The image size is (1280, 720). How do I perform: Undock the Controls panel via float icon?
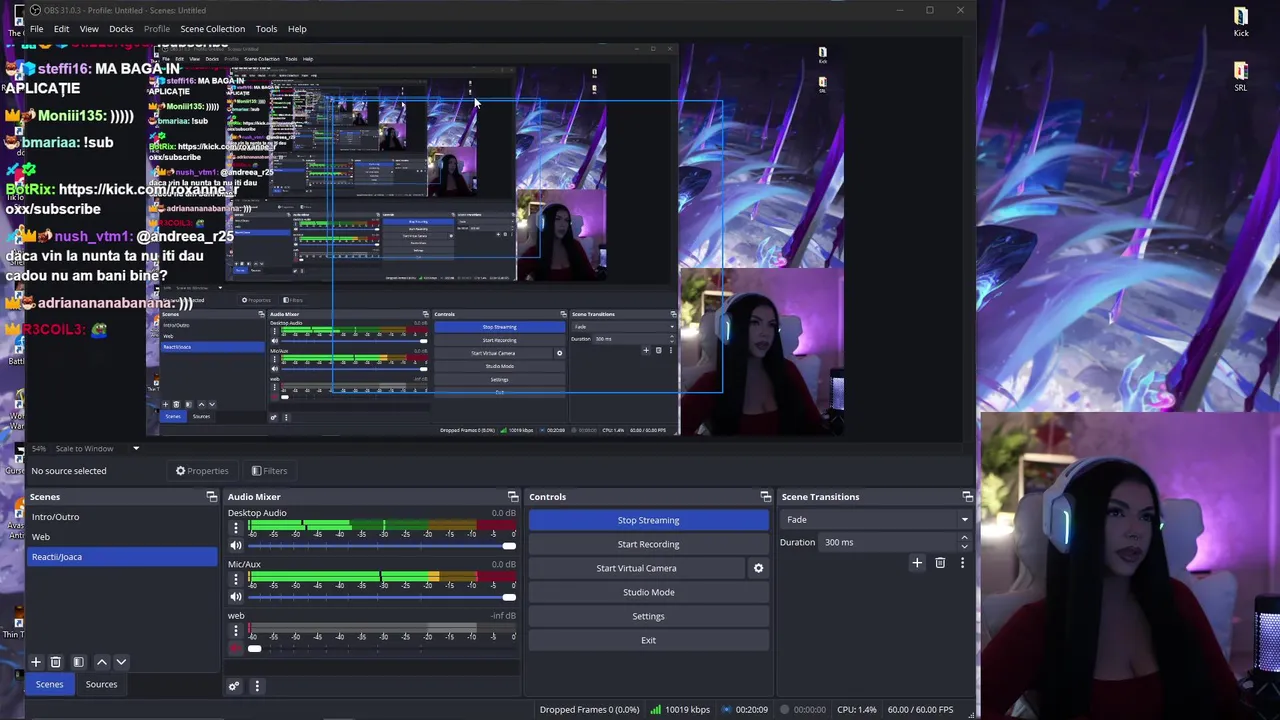click(x=766, y=497)
